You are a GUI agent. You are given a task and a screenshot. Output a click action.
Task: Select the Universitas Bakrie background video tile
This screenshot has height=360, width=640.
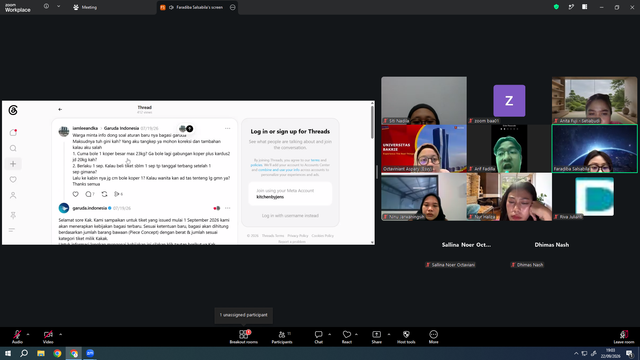pyautogui.click(x=424, y=149)
